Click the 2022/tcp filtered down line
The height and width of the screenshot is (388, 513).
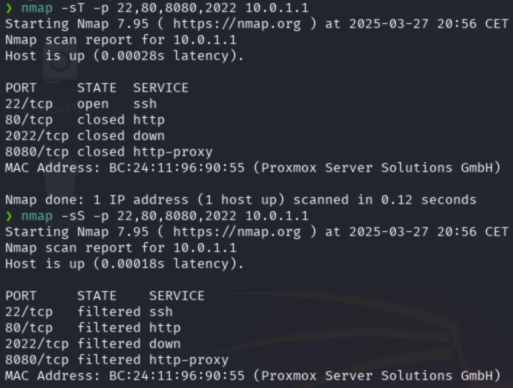(x=93, y=344)
